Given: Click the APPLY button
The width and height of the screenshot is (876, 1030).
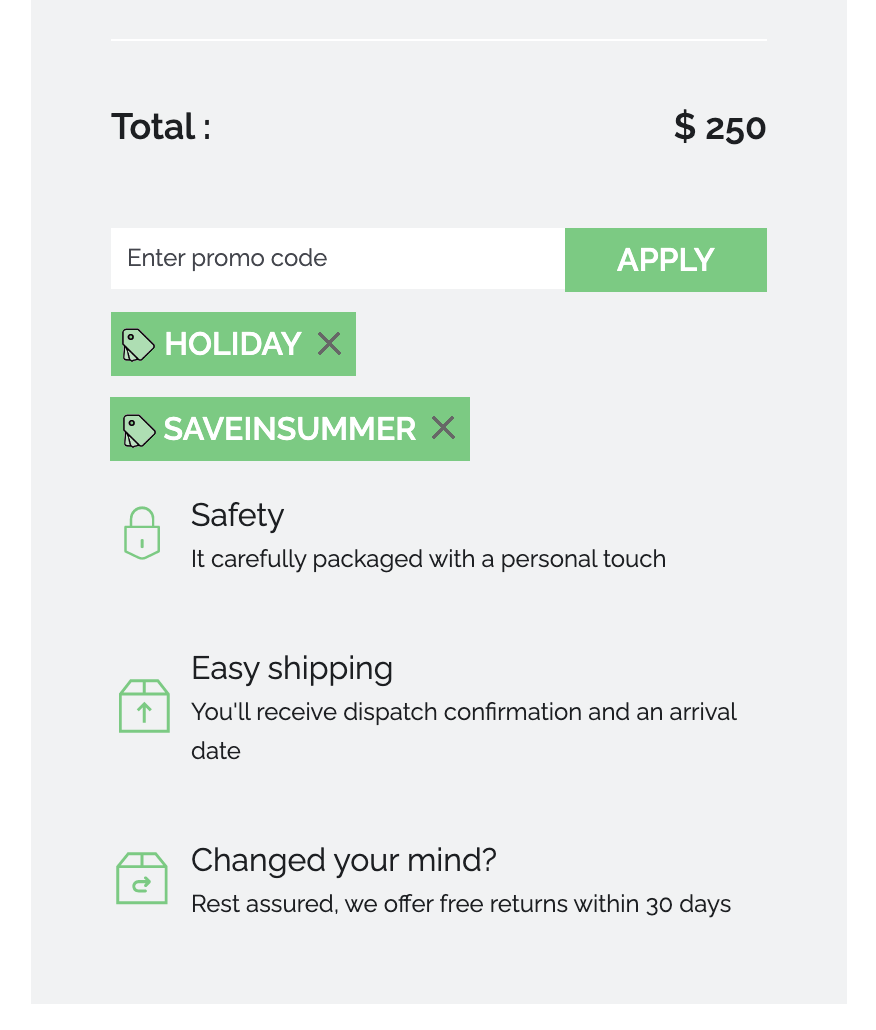Looking at the screenshot, I should 665,259.
